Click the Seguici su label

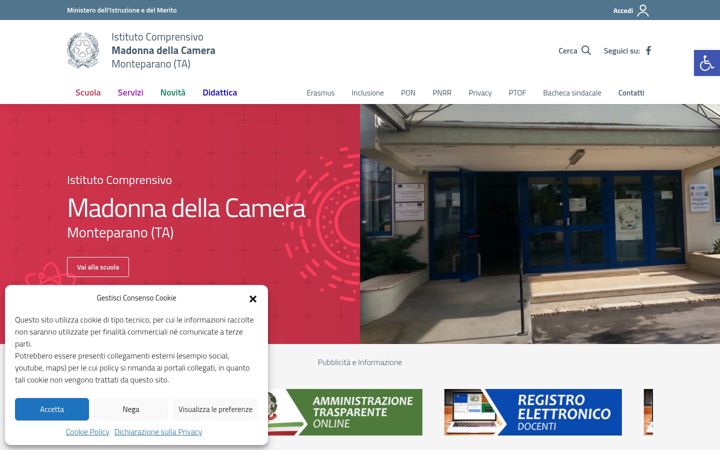coord(622,51)
